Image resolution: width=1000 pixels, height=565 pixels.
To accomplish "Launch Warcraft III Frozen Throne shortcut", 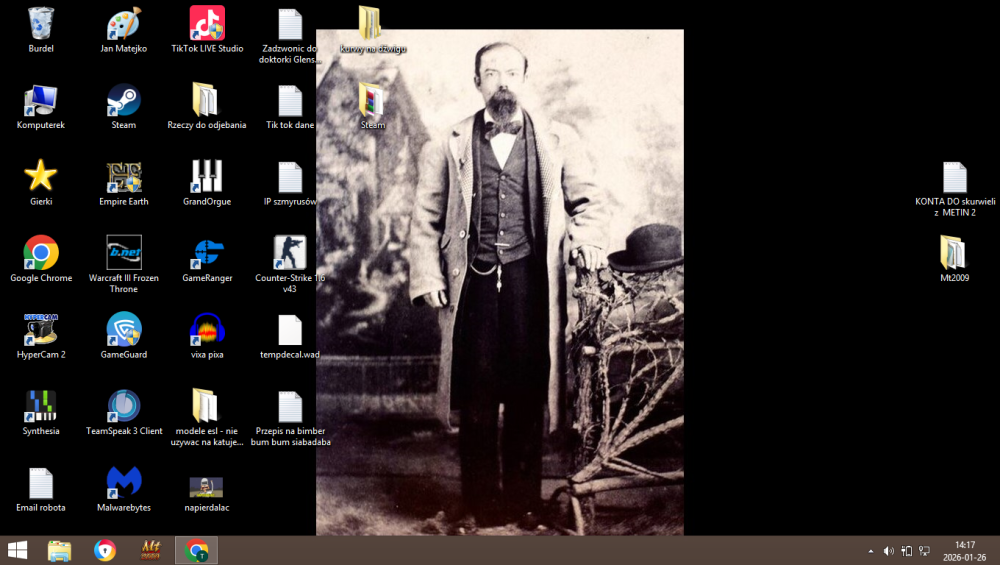I will click(x=124, y=253).
